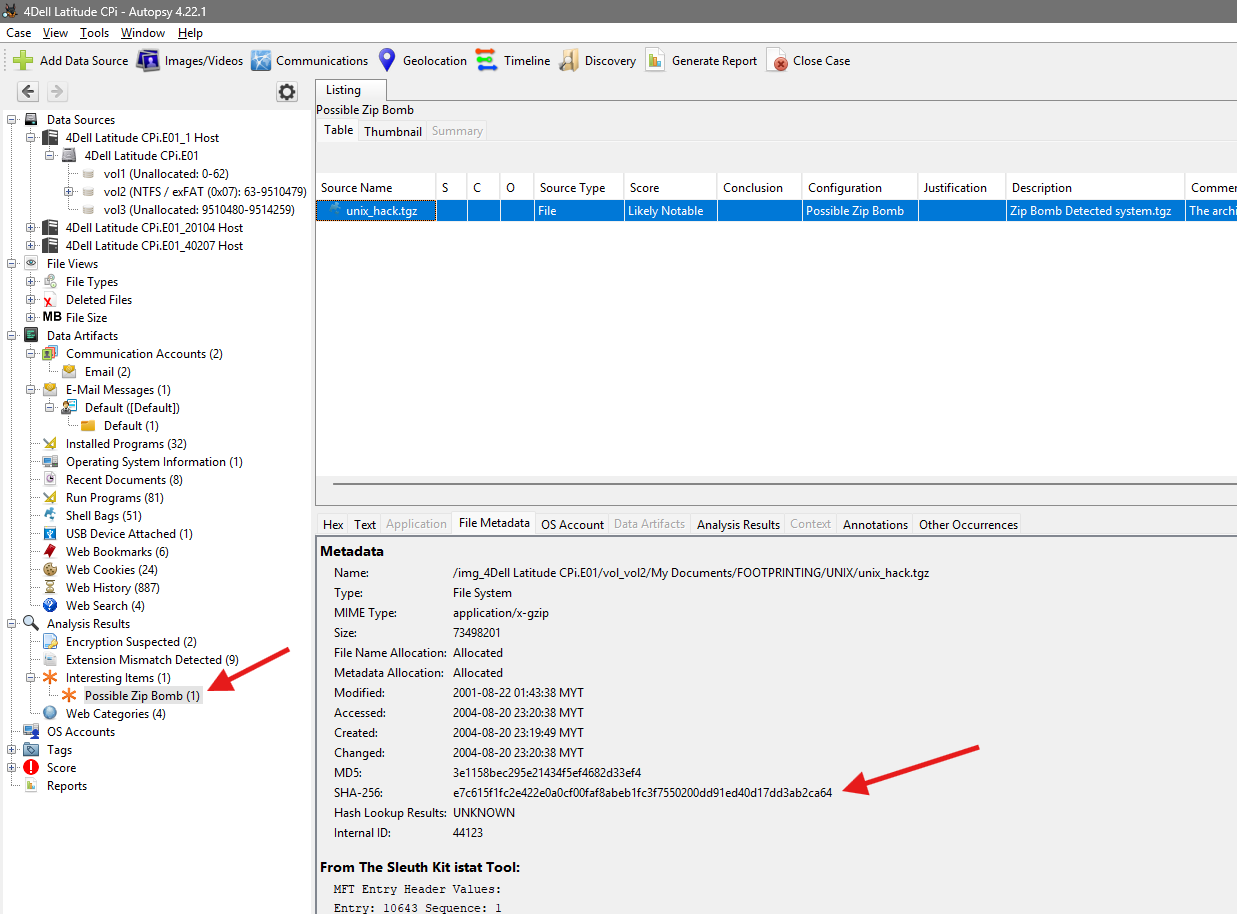Click the Encryption Suspected icon

(x=50, y=642)
